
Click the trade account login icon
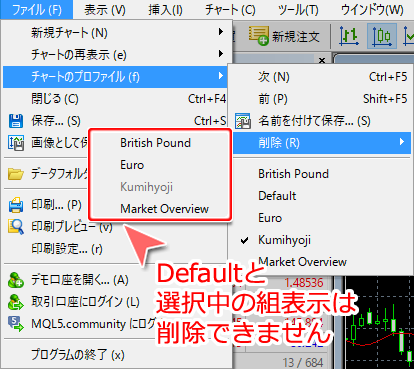click(16, 302)
